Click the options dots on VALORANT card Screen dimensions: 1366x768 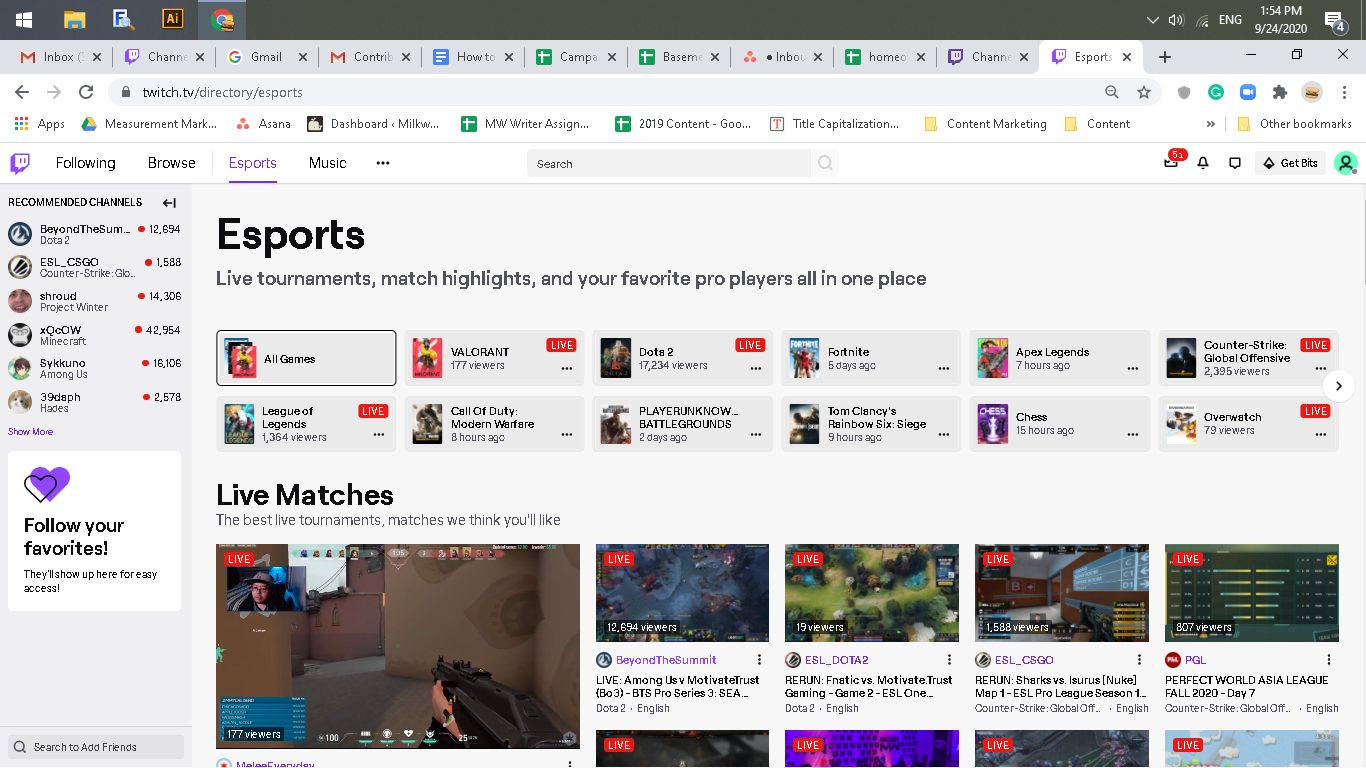567,369
